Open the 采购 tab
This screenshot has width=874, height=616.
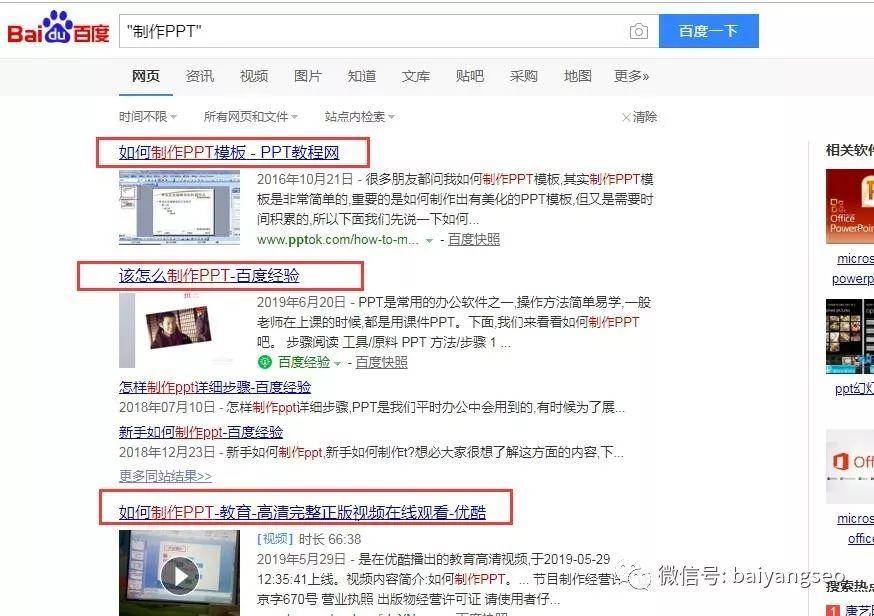(523, 76)
